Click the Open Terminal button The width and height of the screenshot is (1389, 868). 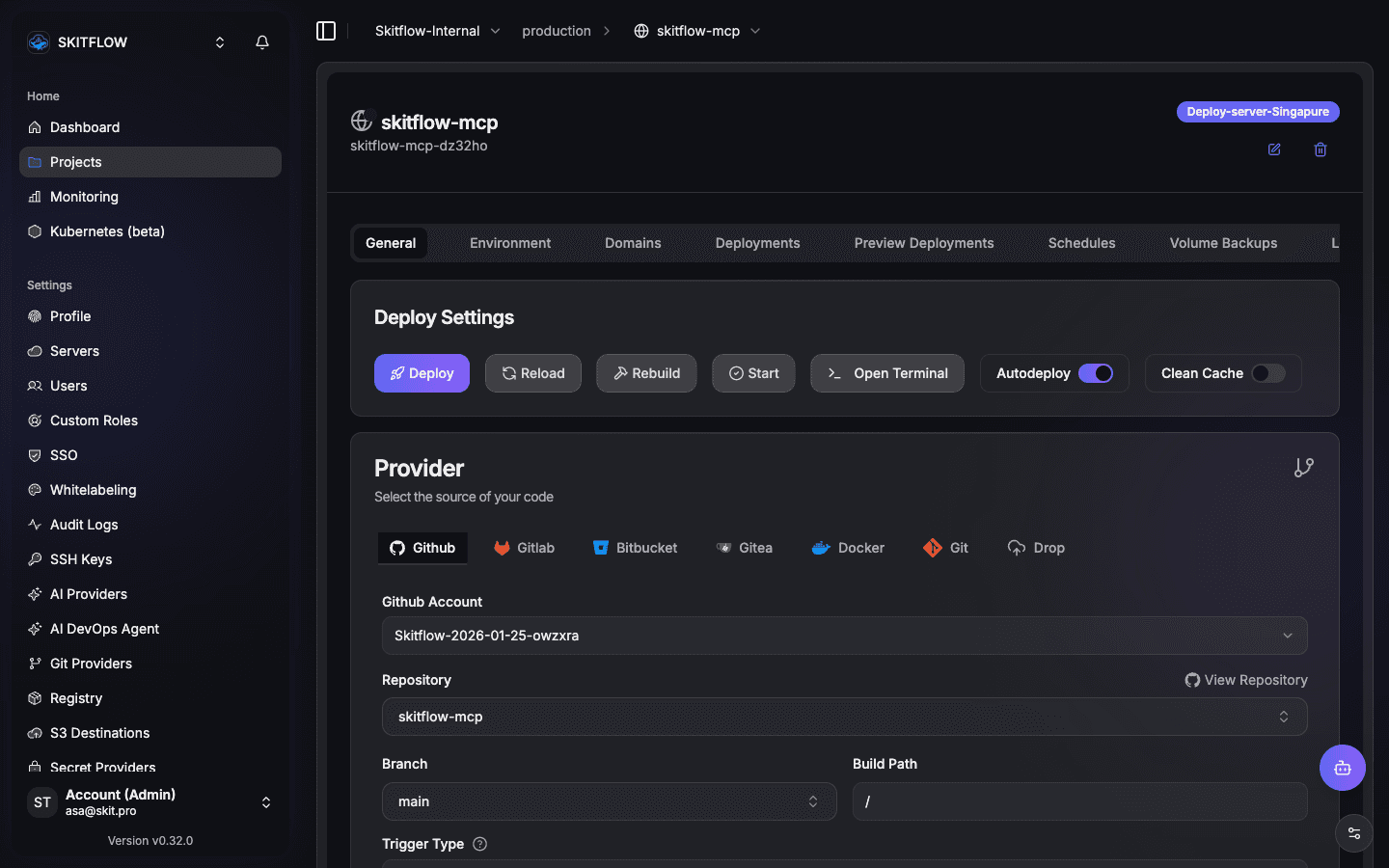(x=887, y=373)
